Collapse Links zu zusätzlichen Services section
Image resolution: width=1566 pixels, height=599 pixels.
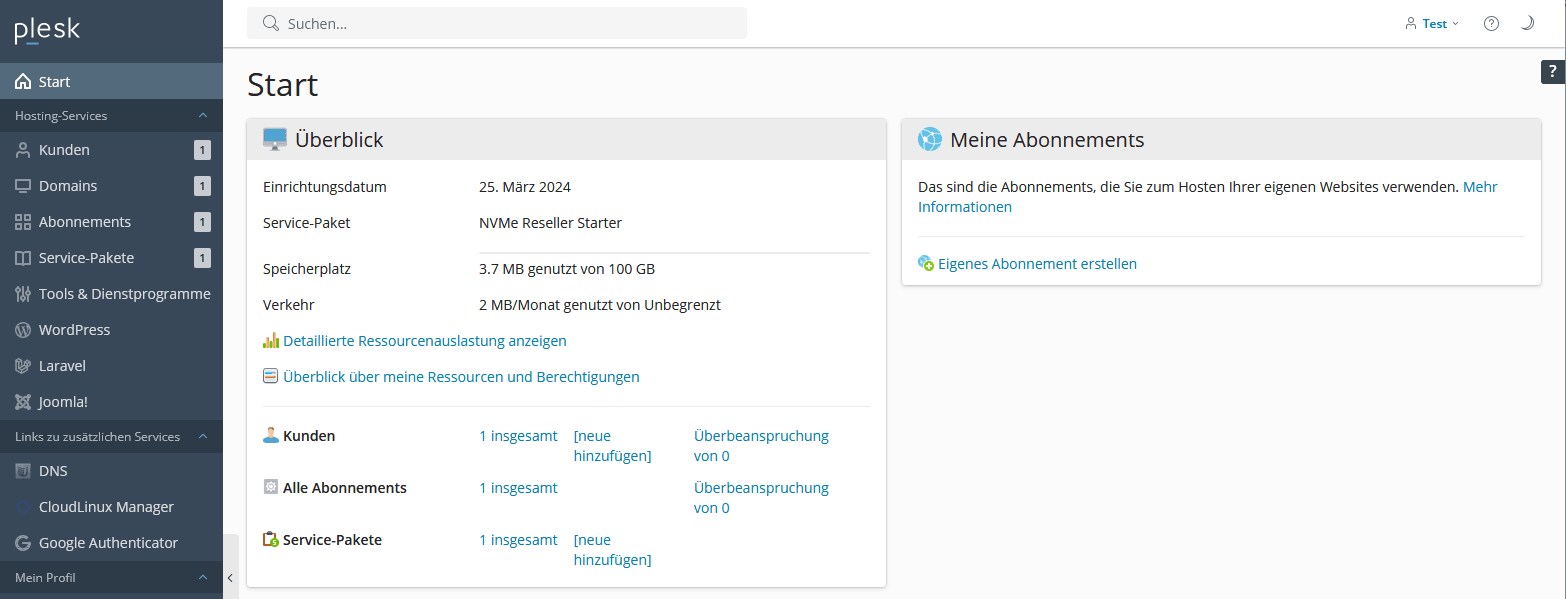(202, 437)
